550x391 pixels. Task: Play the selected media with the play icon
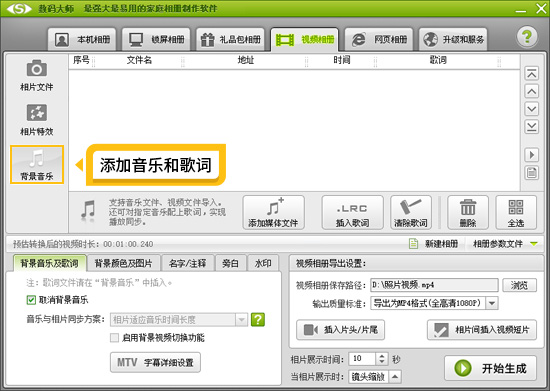tap(531, 155)
